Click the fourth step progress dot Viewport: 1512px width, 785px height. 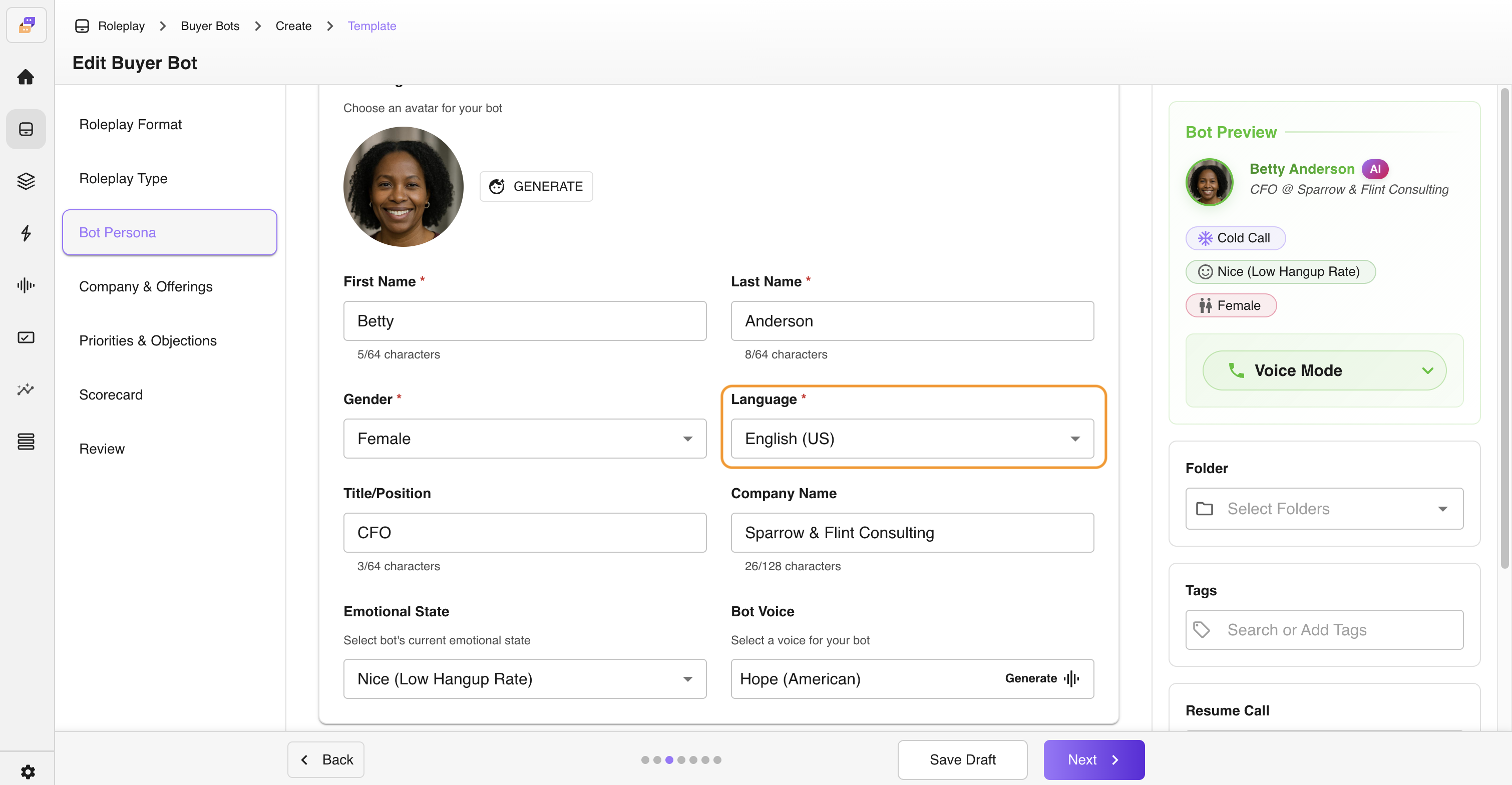tap(681, 760)
